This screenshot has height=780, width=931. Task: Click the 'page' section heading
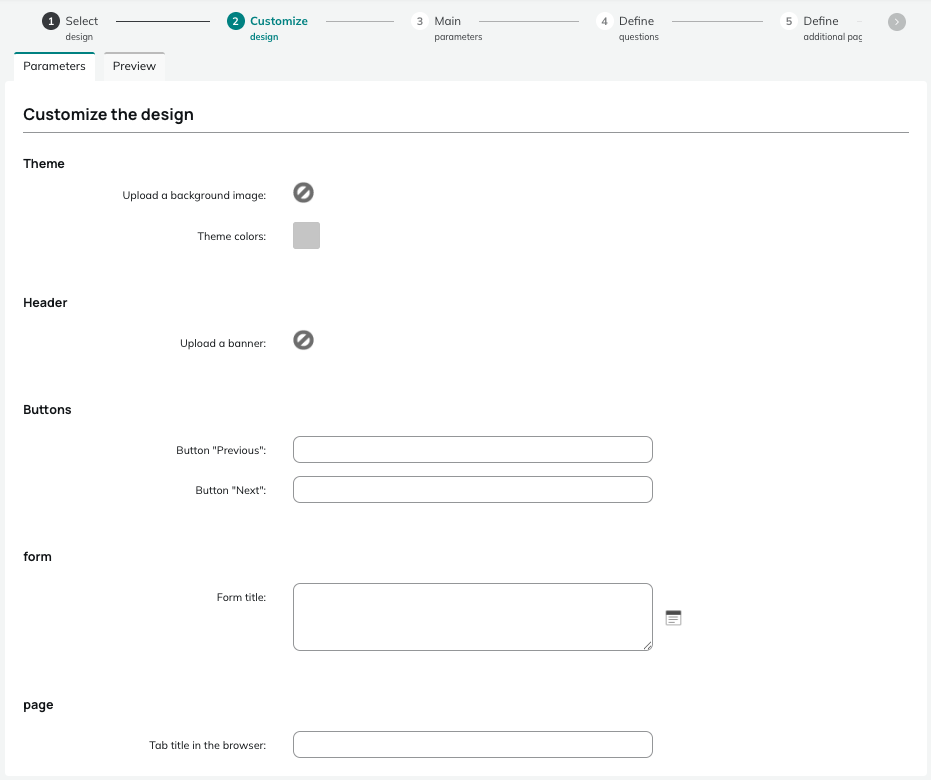(38, 705)
